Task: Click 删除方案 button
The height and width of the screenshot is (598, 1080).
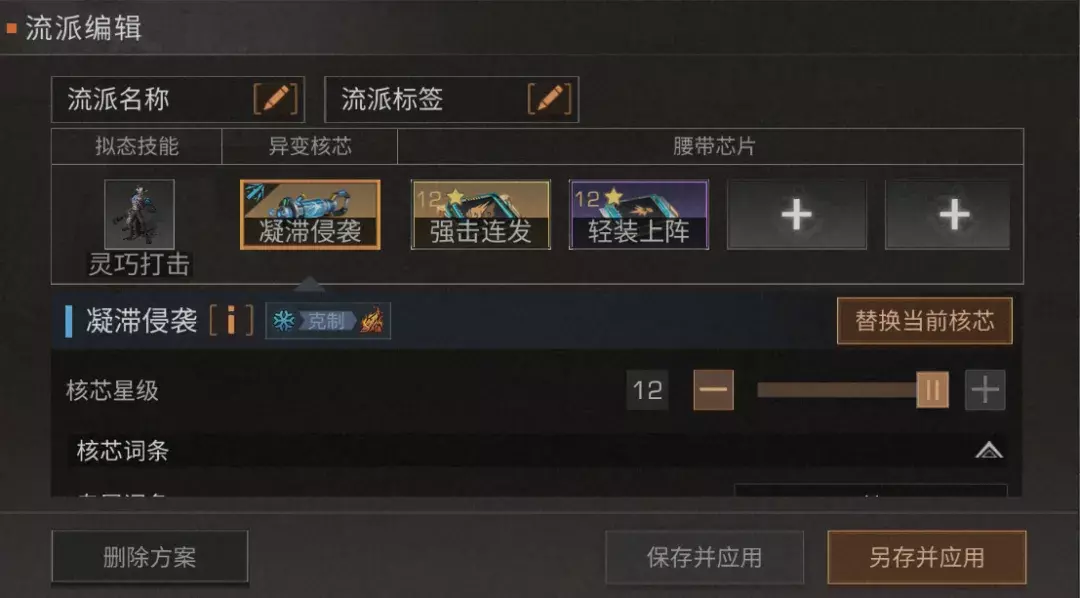Action: tap(149, 557)
